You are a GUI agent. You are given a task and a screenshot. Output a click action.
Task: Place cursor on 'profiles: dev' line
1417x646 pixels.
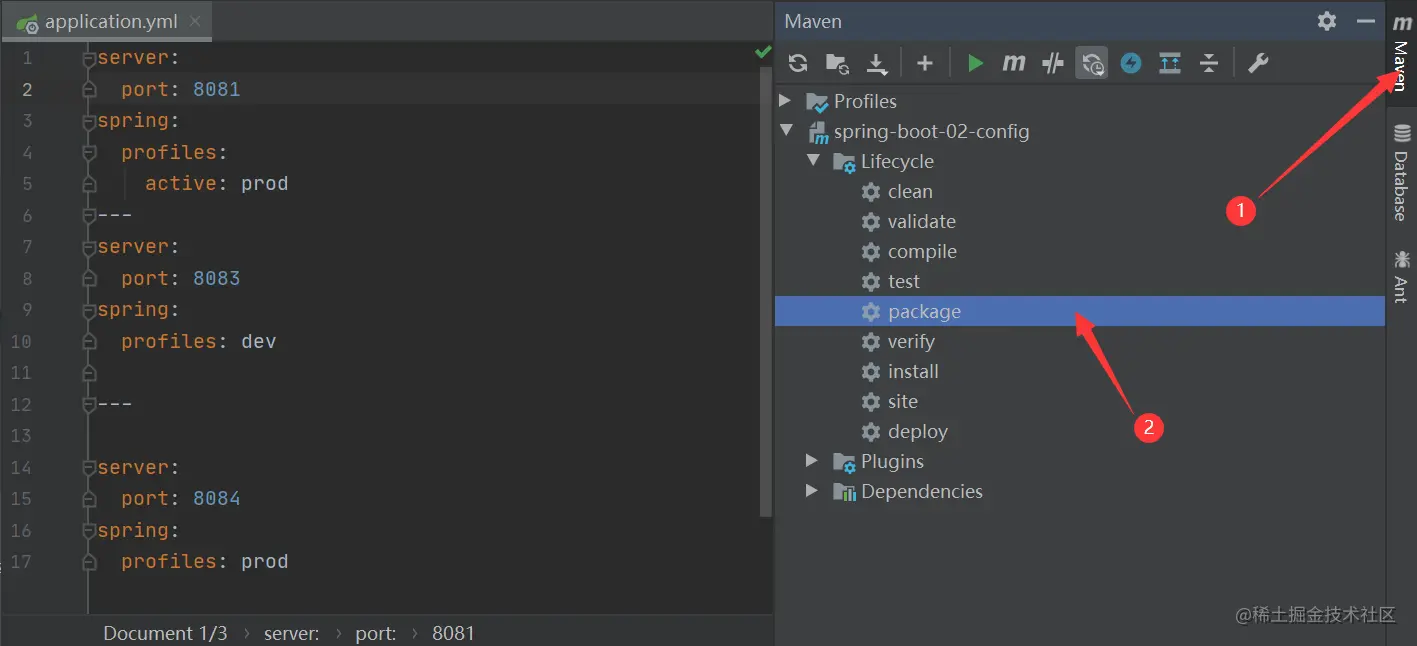coord(199,342)
